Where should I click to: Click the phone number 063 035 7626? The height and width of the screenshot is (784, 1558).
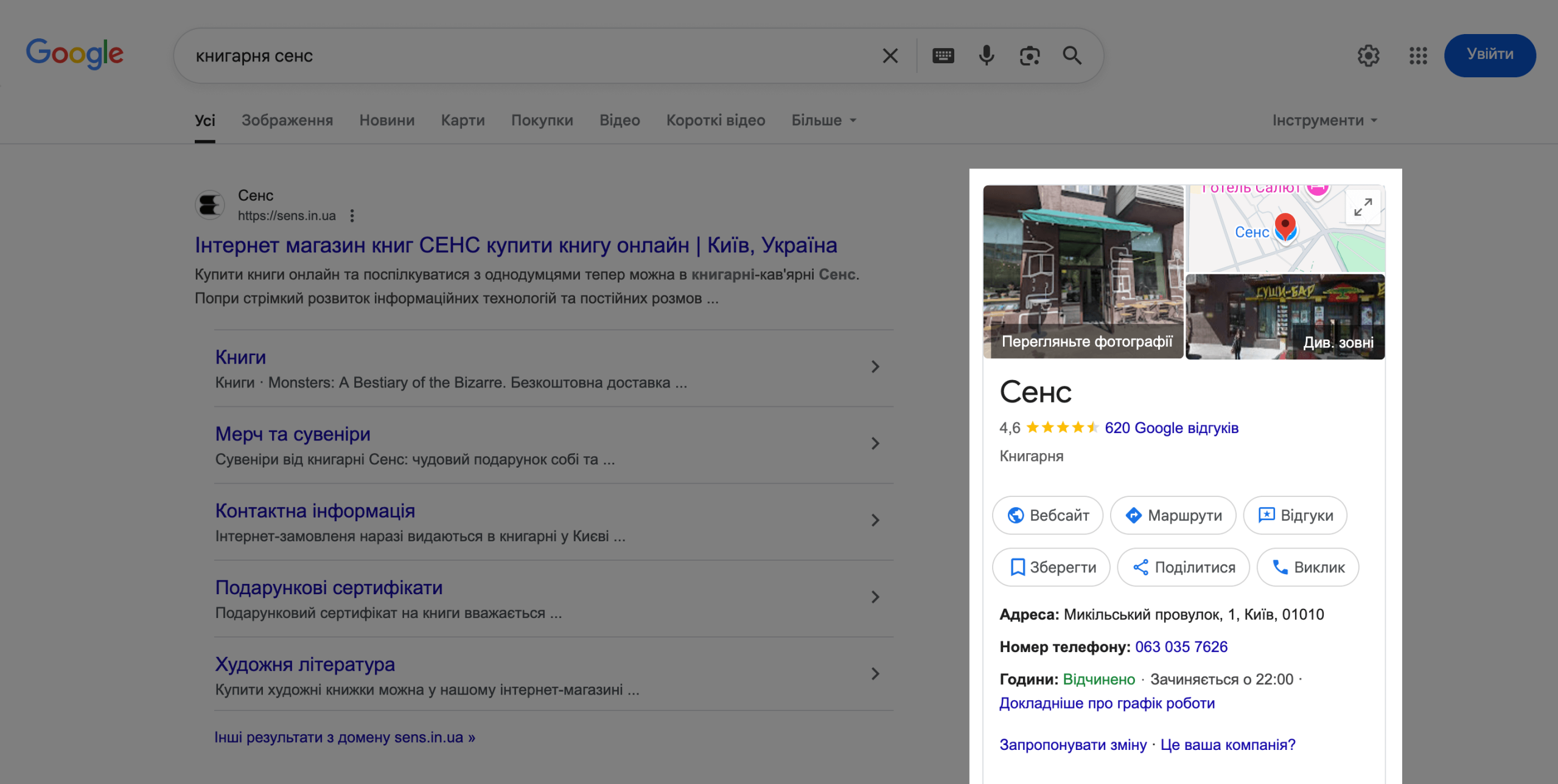1181,647
